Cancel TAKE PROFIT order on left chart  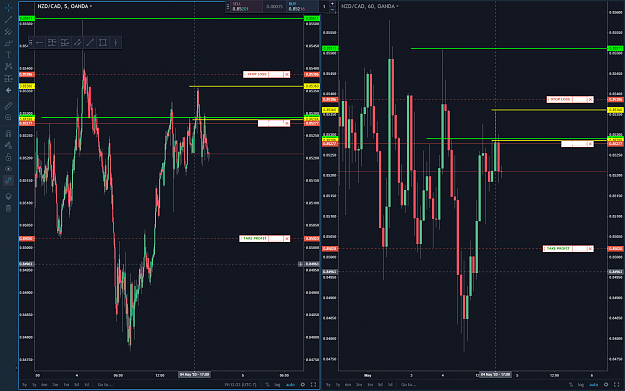[287, 238]
